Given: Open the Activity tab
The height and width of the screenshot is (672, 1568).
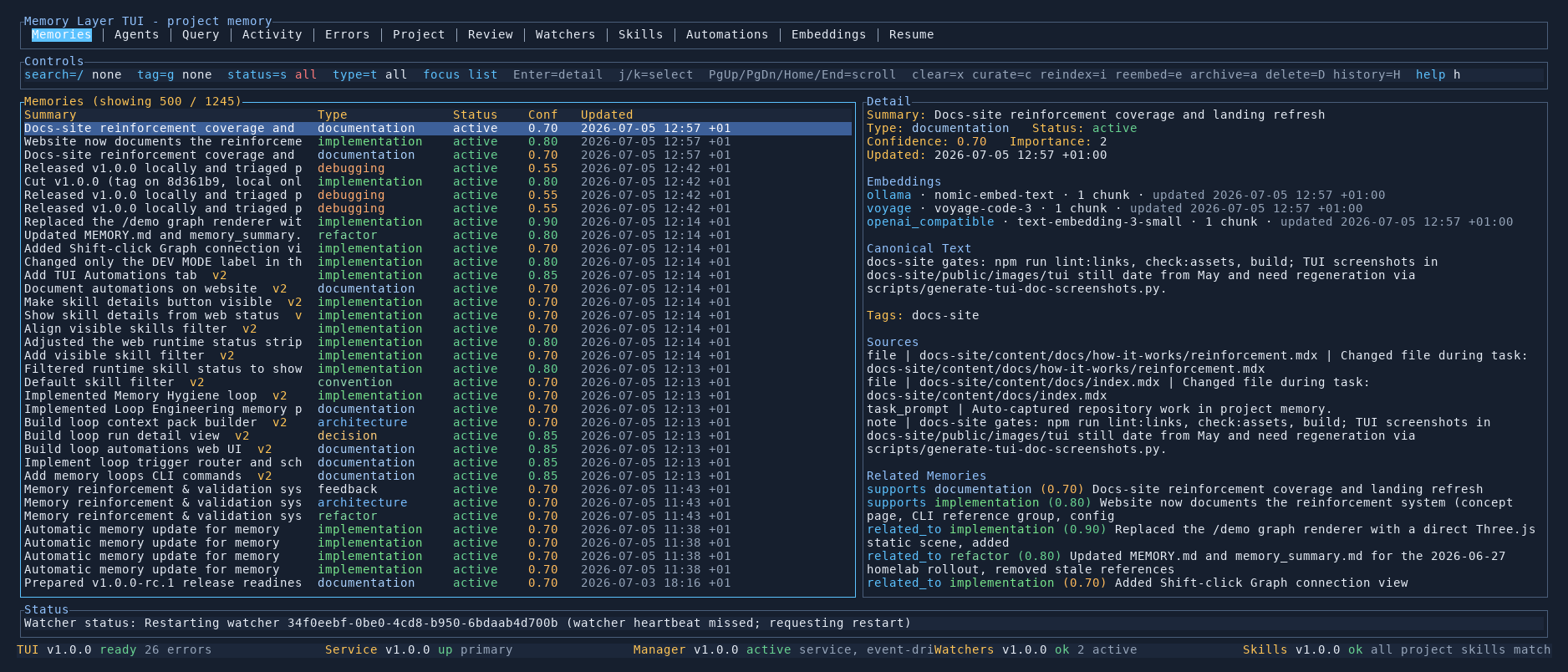Looking at the screenshot, I should (x=272, y=34).
